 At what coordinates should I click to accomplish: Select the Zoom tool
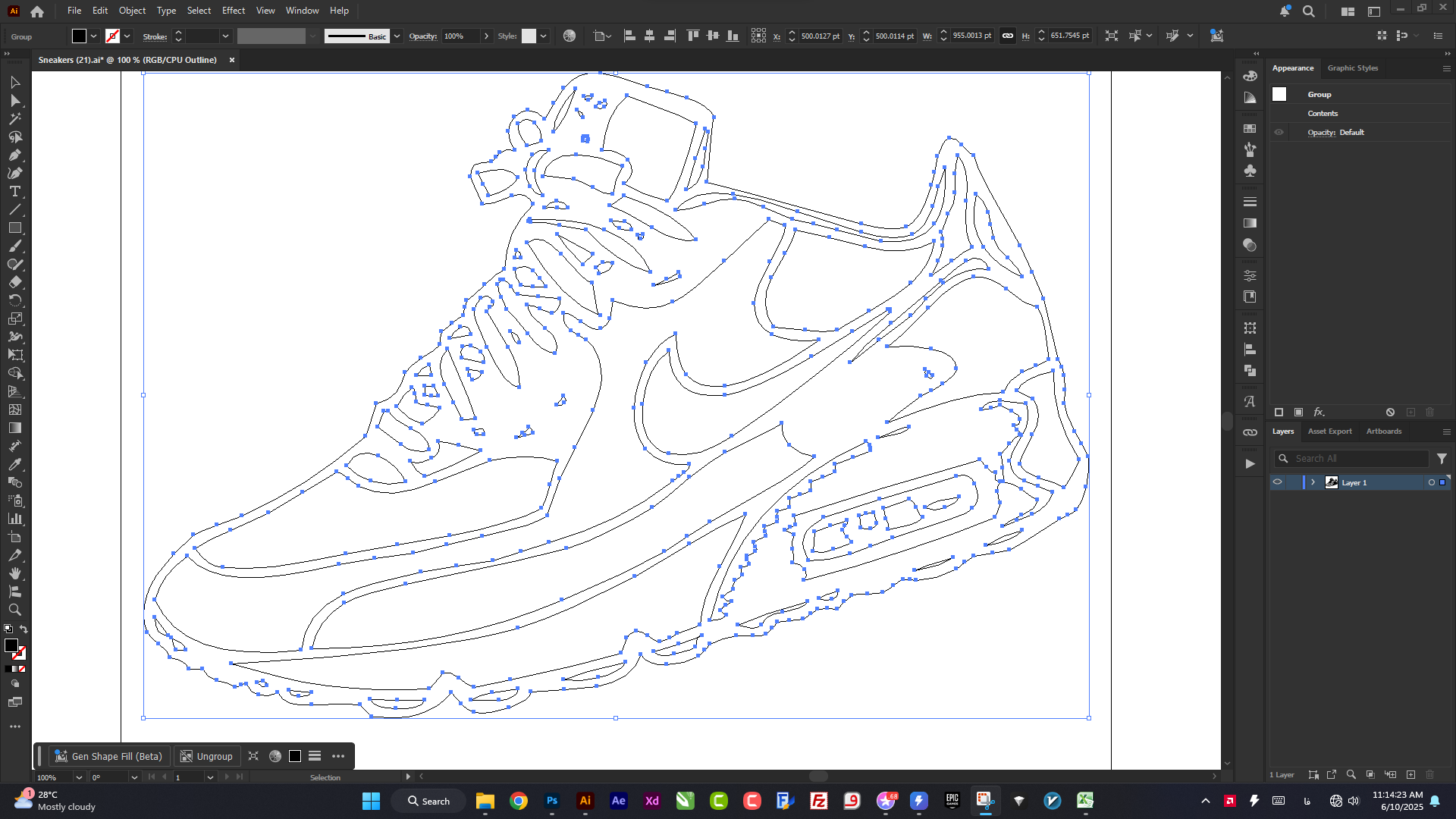point(15,610)
